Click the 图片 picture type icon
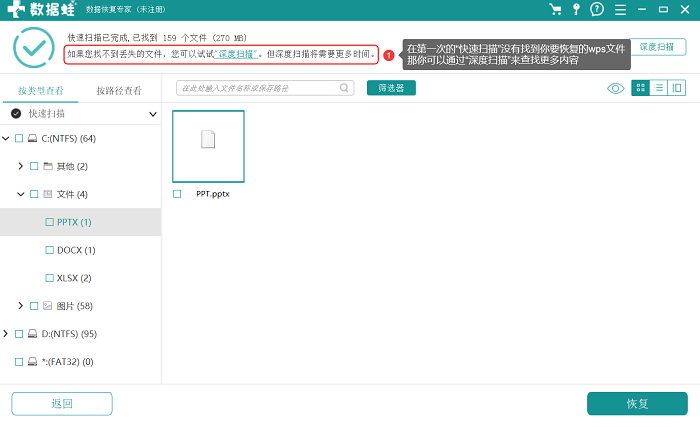This screenshot has height=427, width=700. [48, 306]
